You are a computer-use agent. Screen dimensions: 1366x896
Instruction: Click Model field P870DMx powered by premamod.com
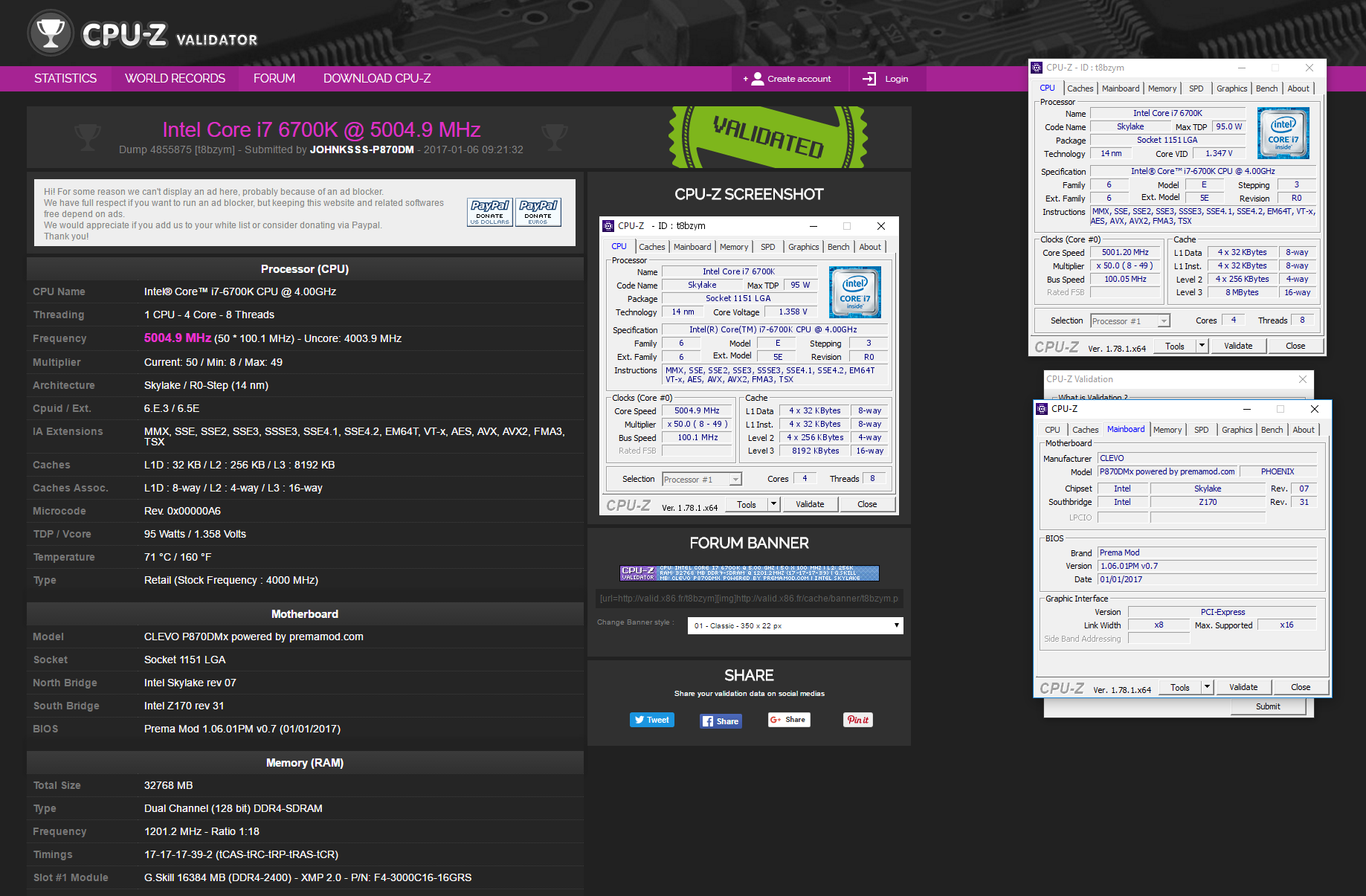[x=1167, y=471]
